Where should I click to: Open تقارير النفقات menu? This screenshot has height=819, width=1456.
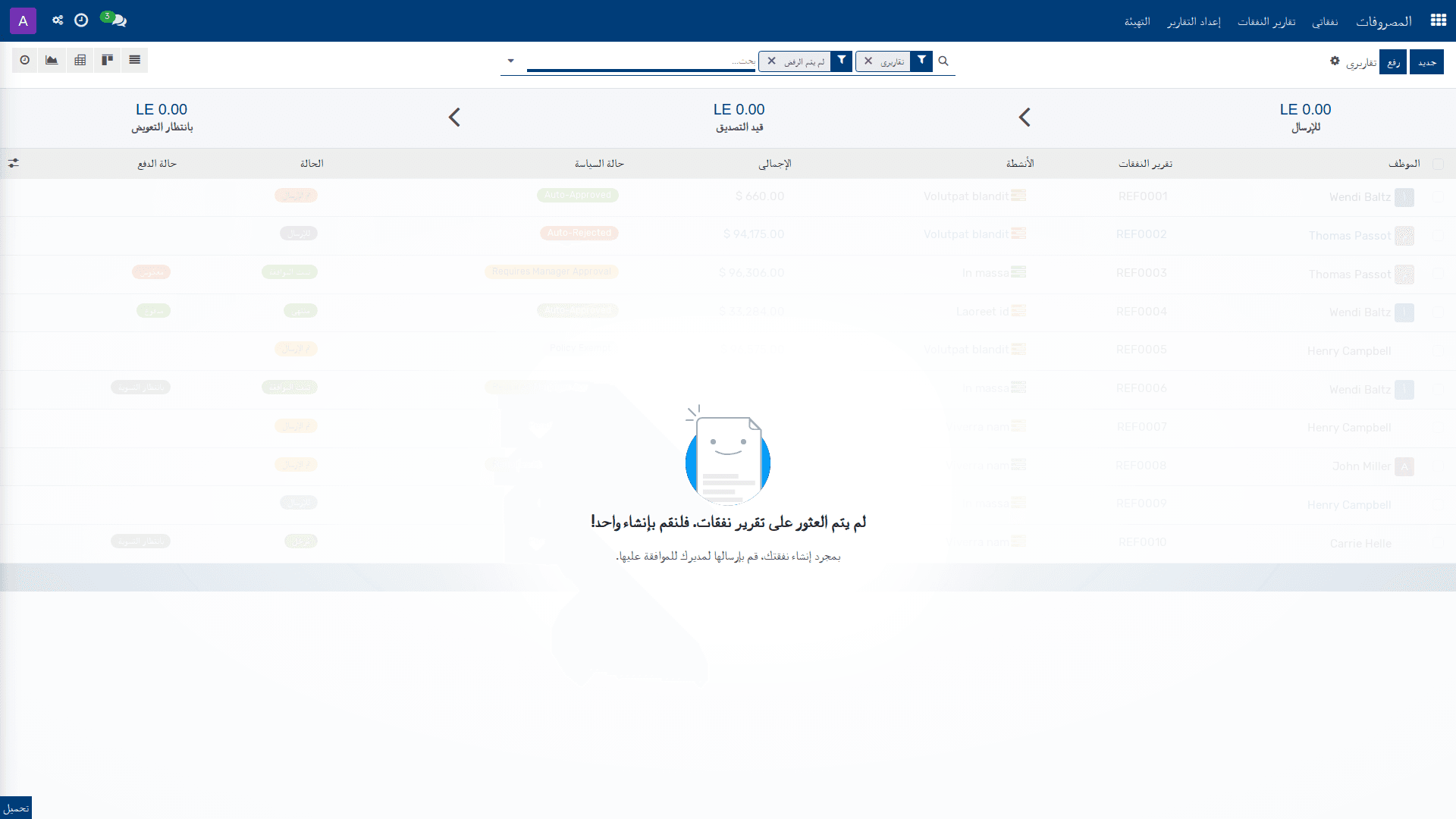click(1266, 21)
